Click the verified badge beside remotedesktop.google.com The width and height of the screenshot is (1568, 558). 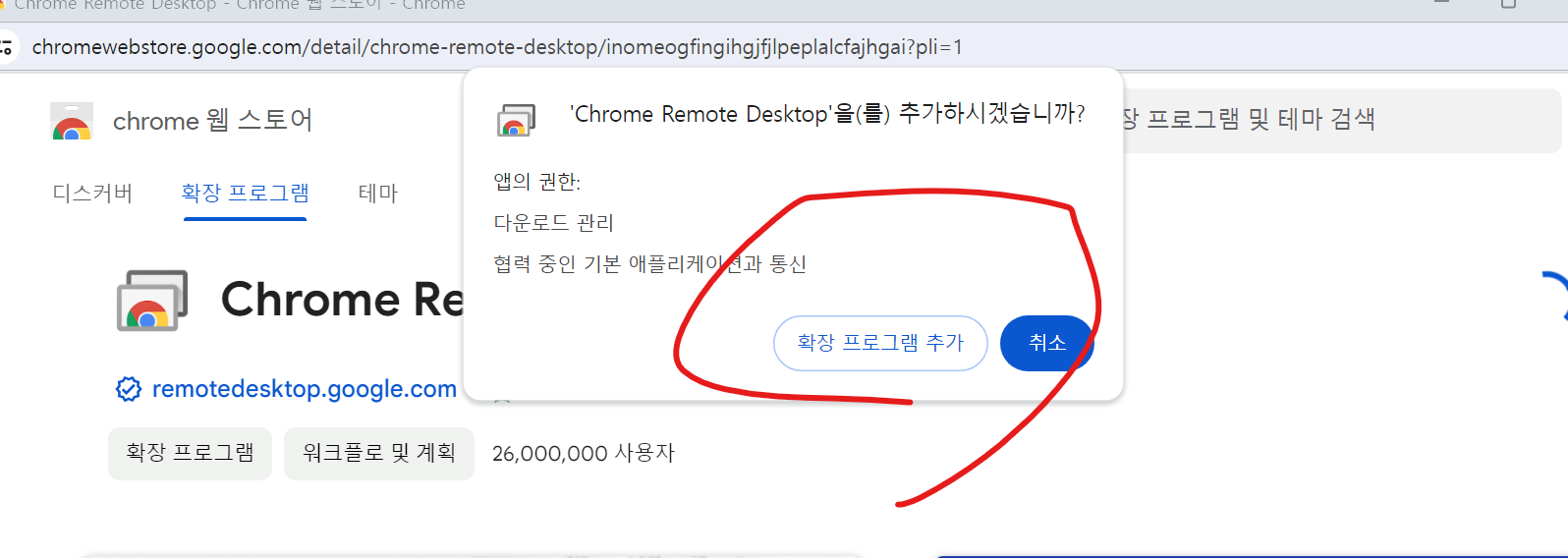129,389
